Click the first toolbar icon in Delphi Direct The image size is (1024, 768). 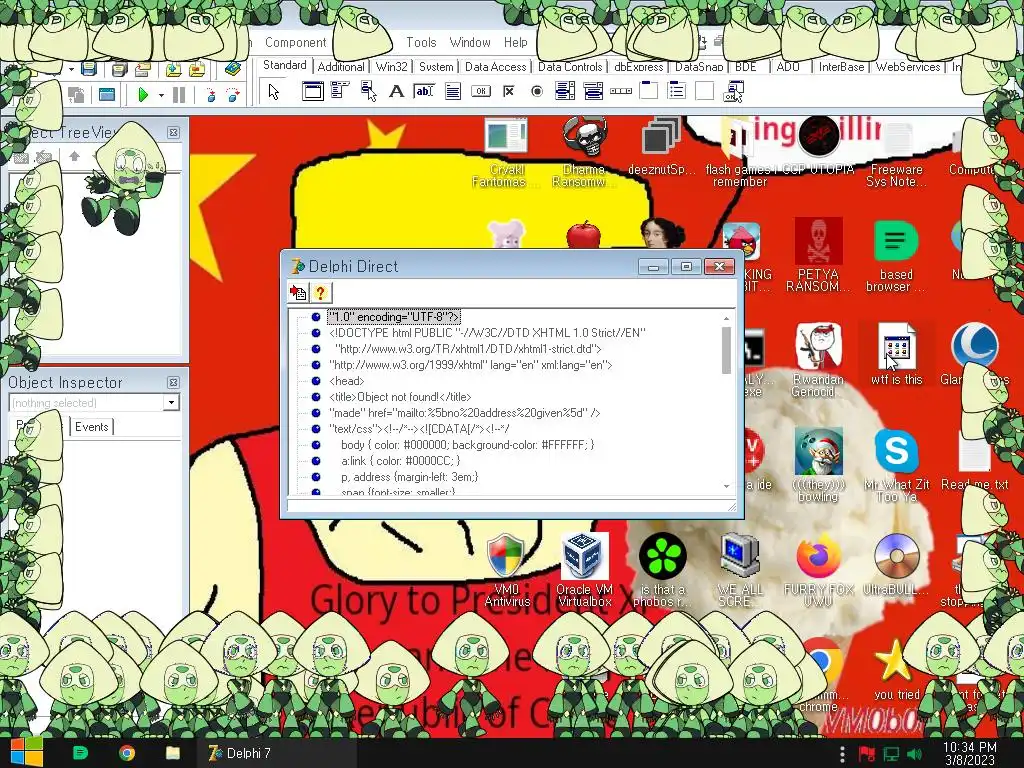coord(298,293)
